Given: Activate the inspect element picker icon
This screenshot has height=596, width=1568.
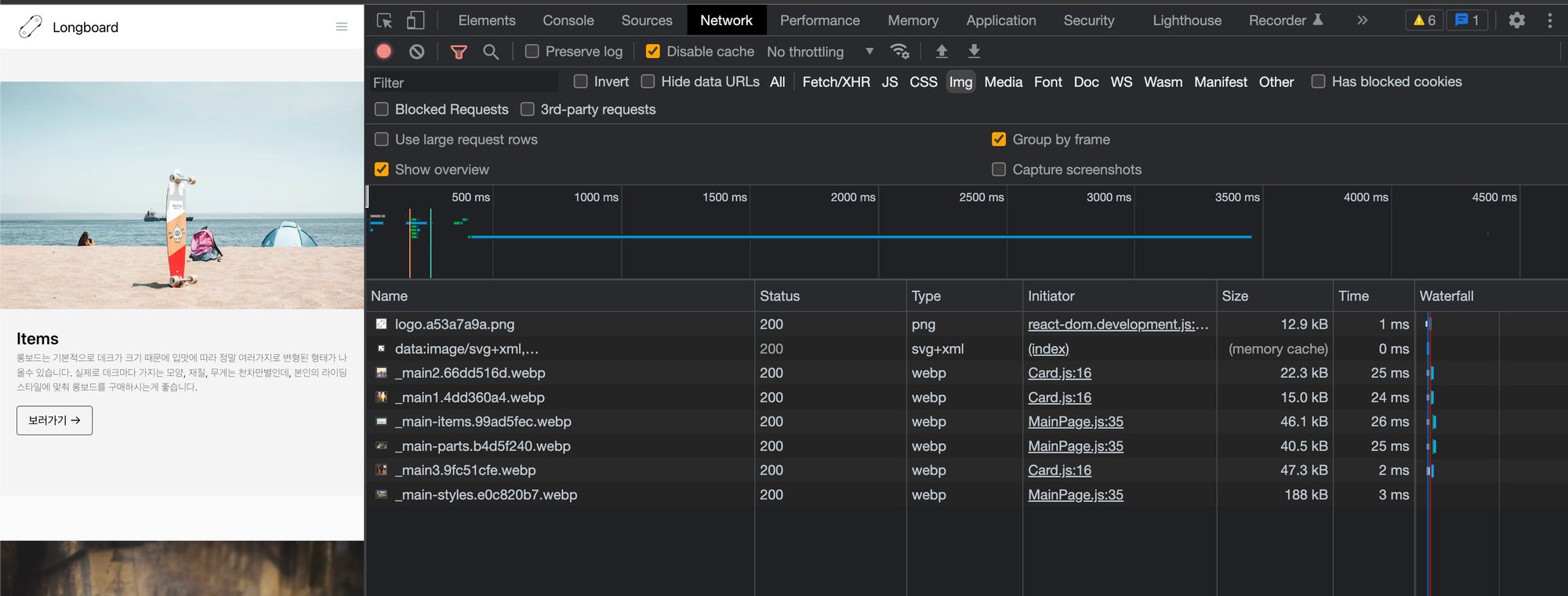Looking at the screenshot, I should 384,20.
